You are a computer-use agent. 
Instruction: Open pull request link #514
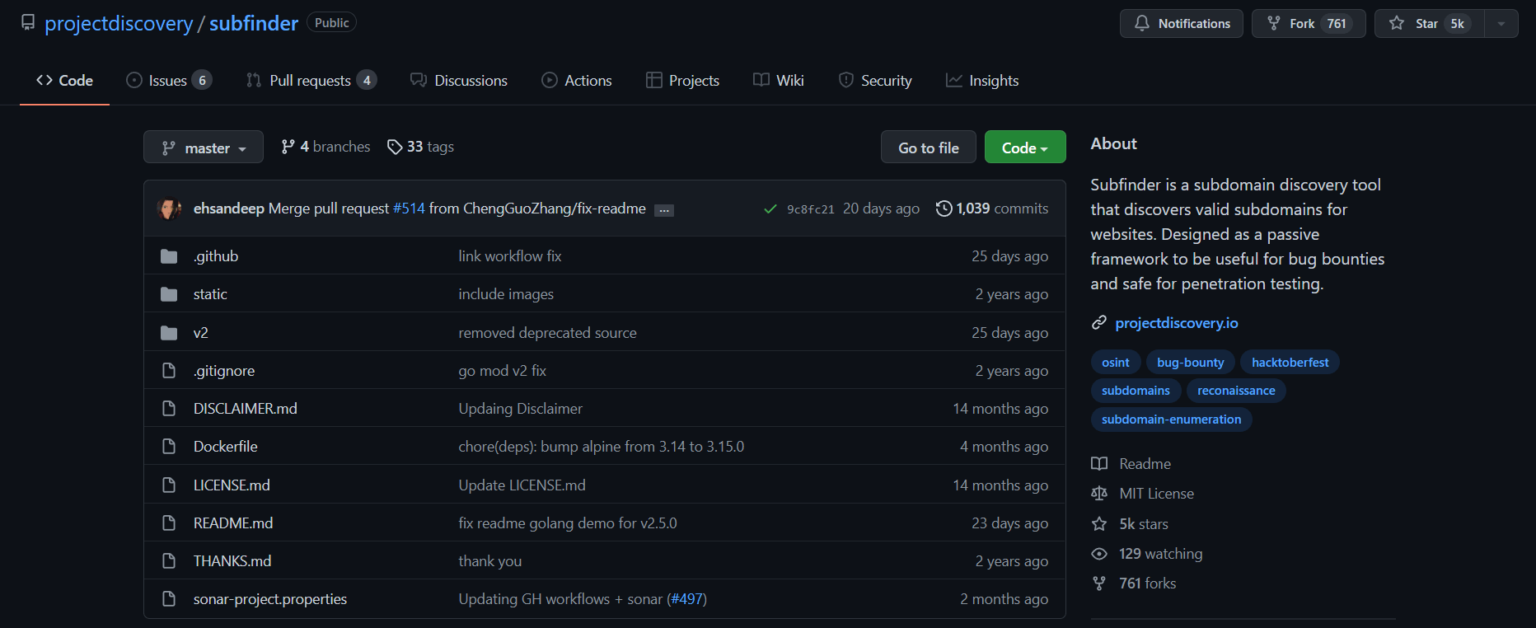409,208
